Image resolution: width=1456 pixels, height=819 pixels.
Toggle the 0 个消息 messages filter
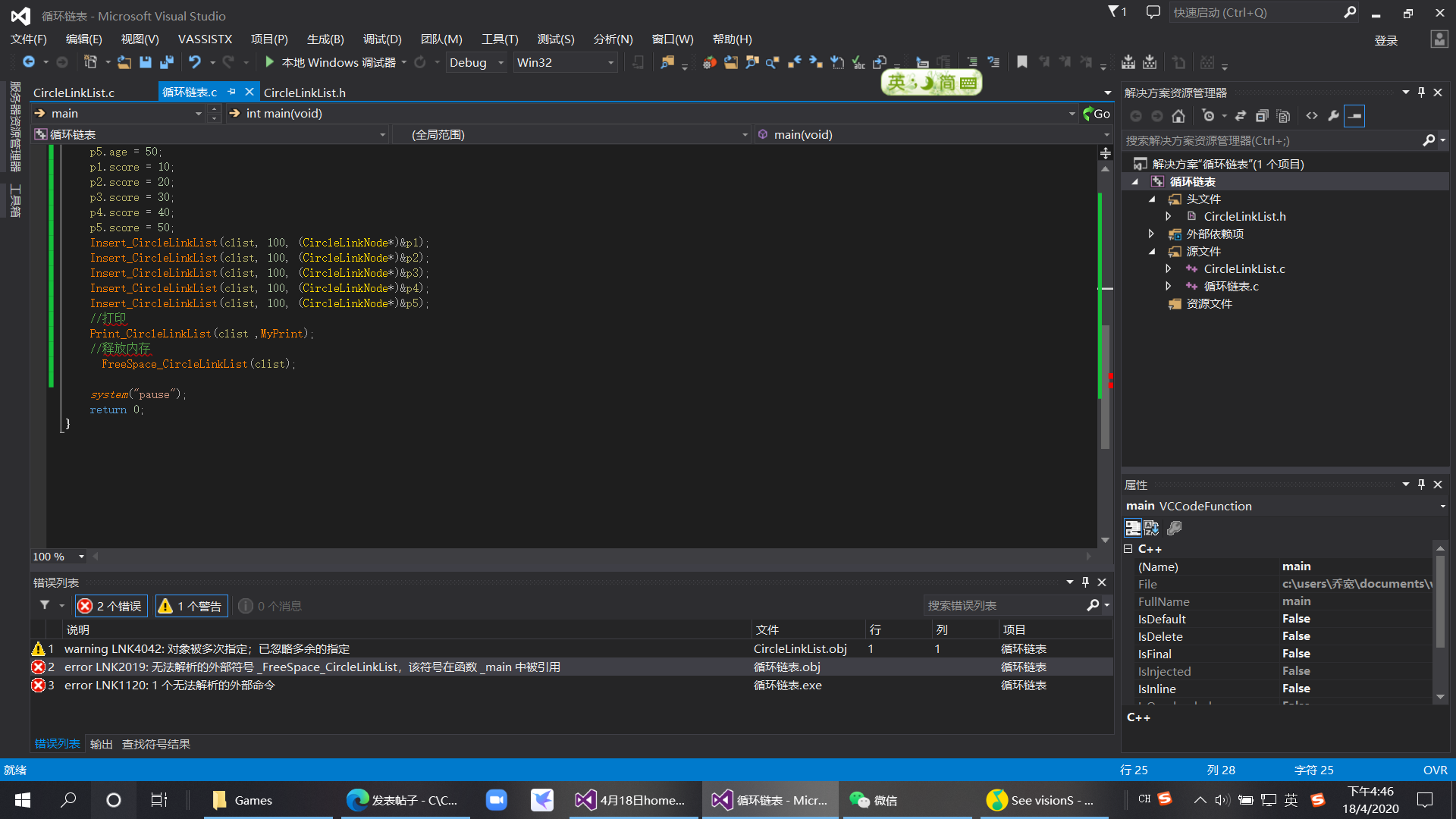click(x=270, y=606)
